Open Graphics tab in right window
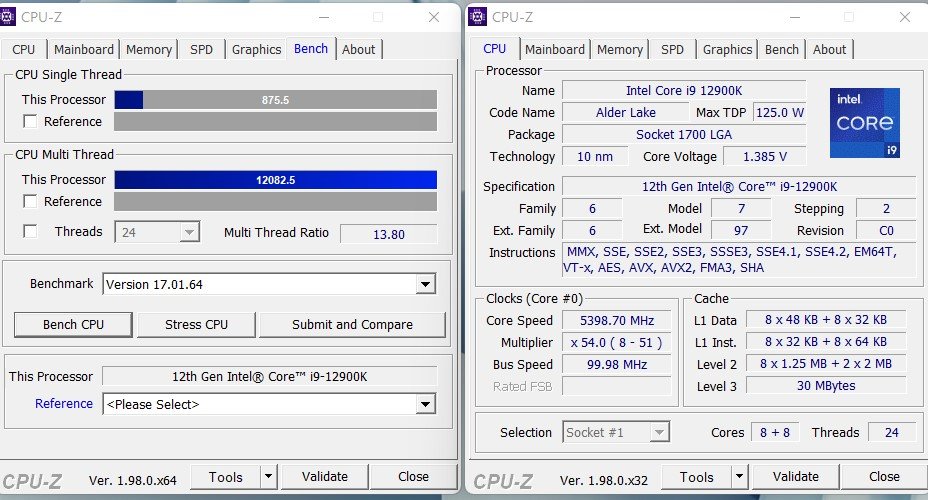The image size is (928, 500). pyautogui.click(x=727, y=49)
